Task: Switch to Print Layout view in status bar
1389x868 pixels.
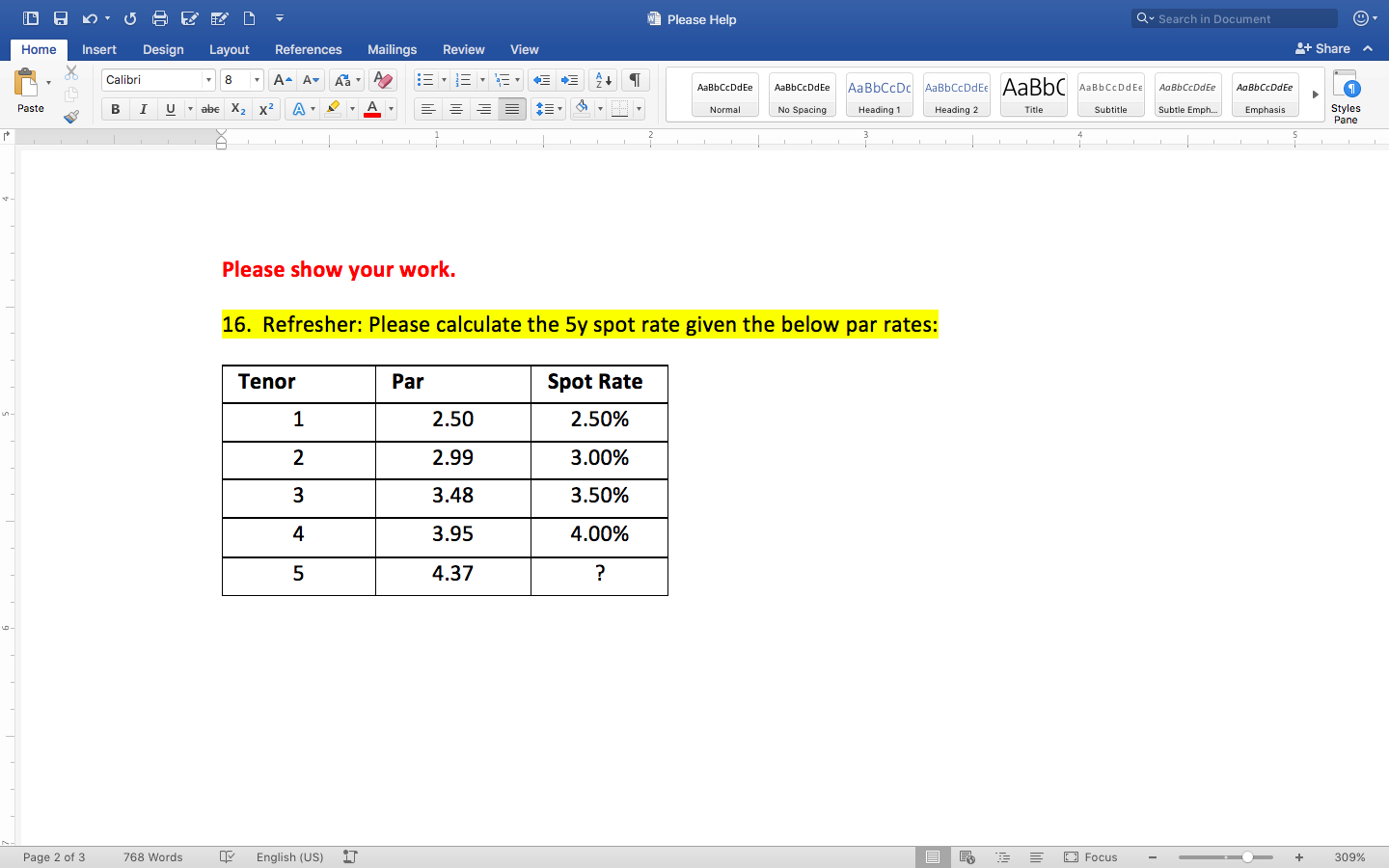Action: (932, 856)
